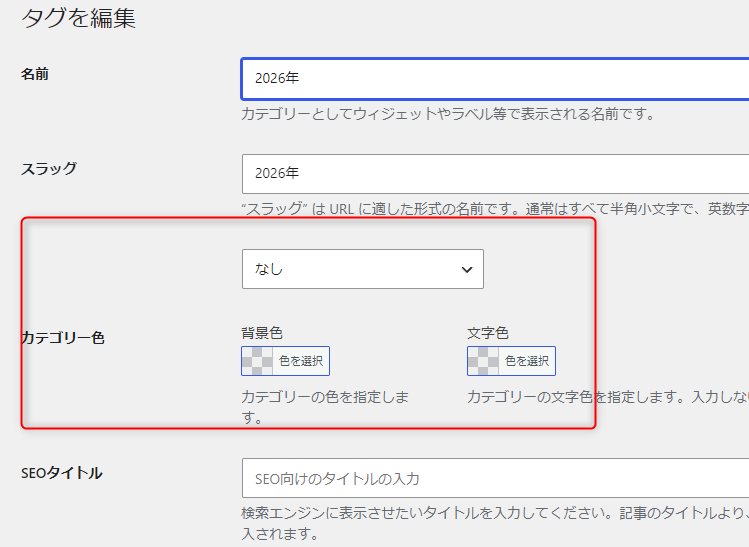The image size is (749, 547).
Task: Click the 名前 input field containing 2026年
Action: (495, 79)
